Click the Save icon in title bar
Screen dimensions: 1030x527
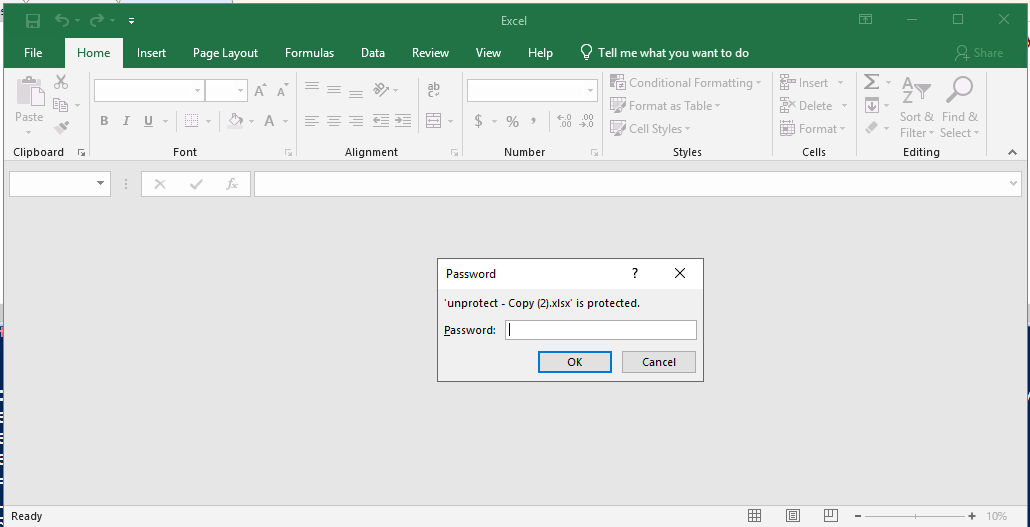(33, 20)
